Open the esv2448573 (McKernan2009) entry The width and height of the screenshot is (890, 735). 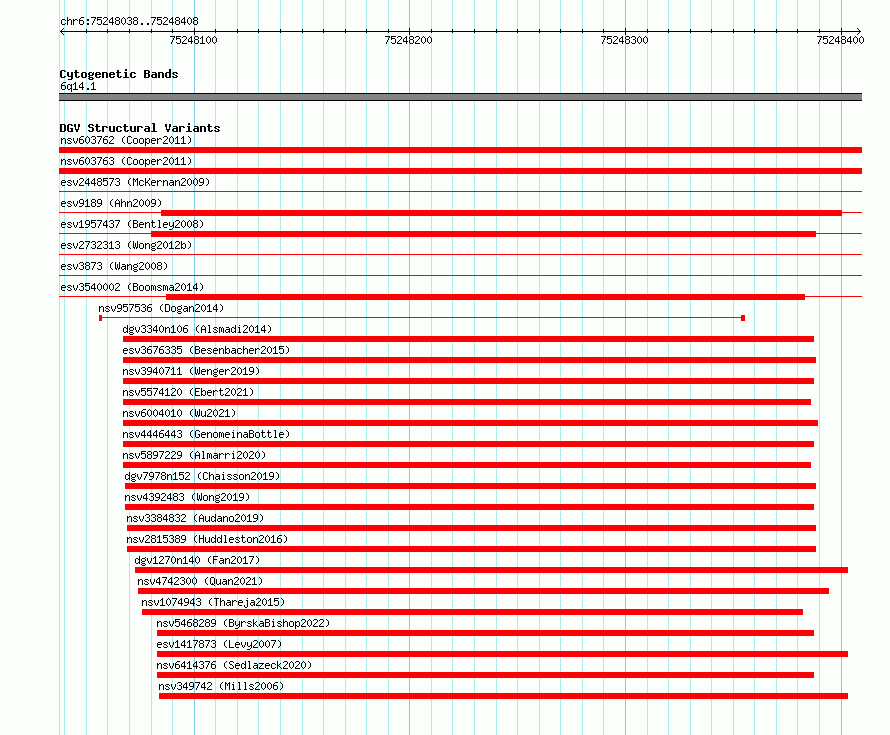pyautogui.click(x=135, y=182)
